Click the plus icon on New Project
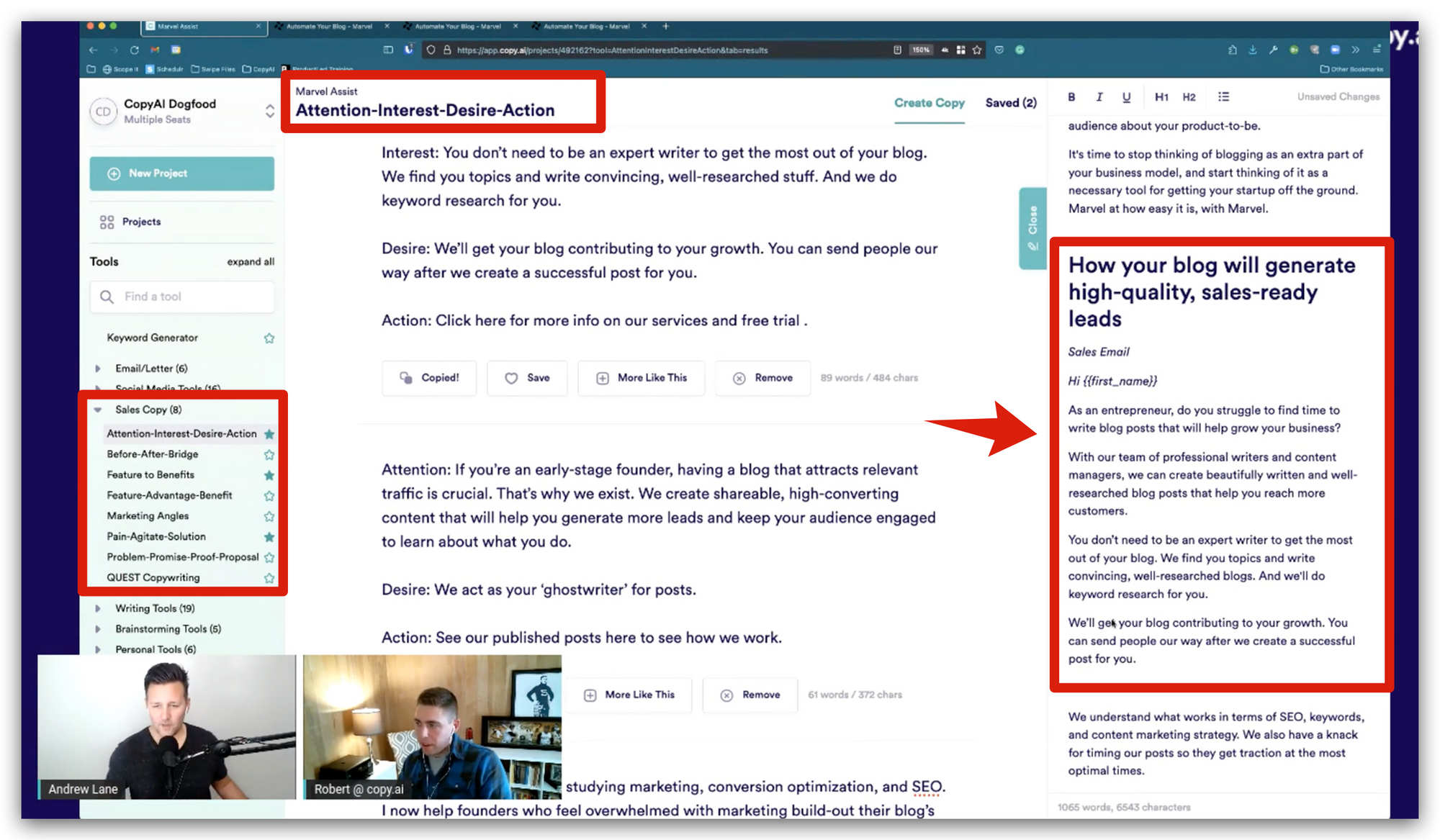 (x=114, y=173)
